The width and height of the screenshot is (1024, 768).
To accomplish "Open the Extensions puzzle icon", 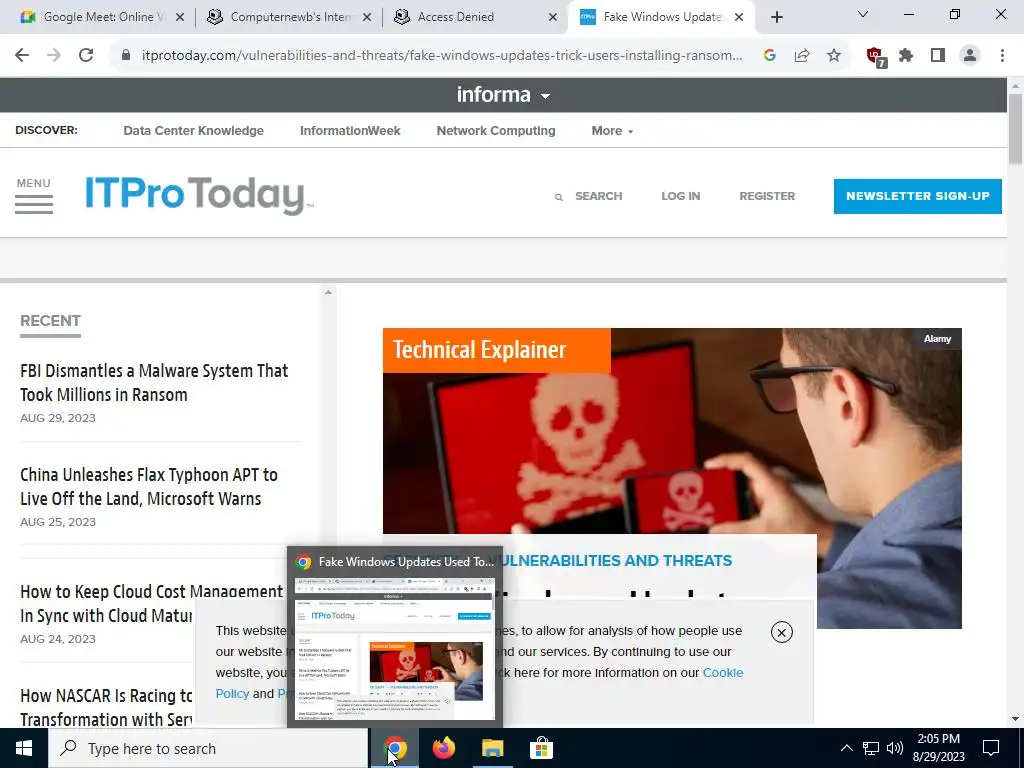I will pyautogui.click(x=906, y=56).
